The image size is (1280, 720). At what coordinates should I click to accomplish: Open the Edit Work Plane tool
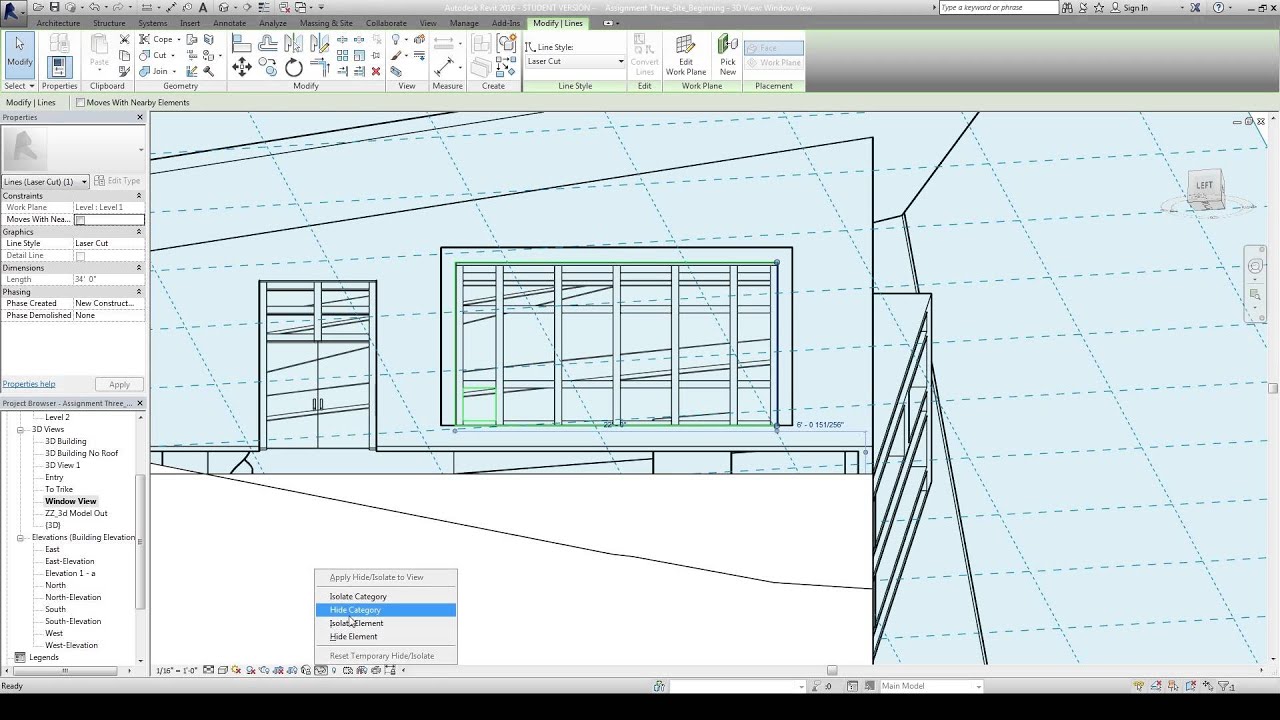pos(686,55)
